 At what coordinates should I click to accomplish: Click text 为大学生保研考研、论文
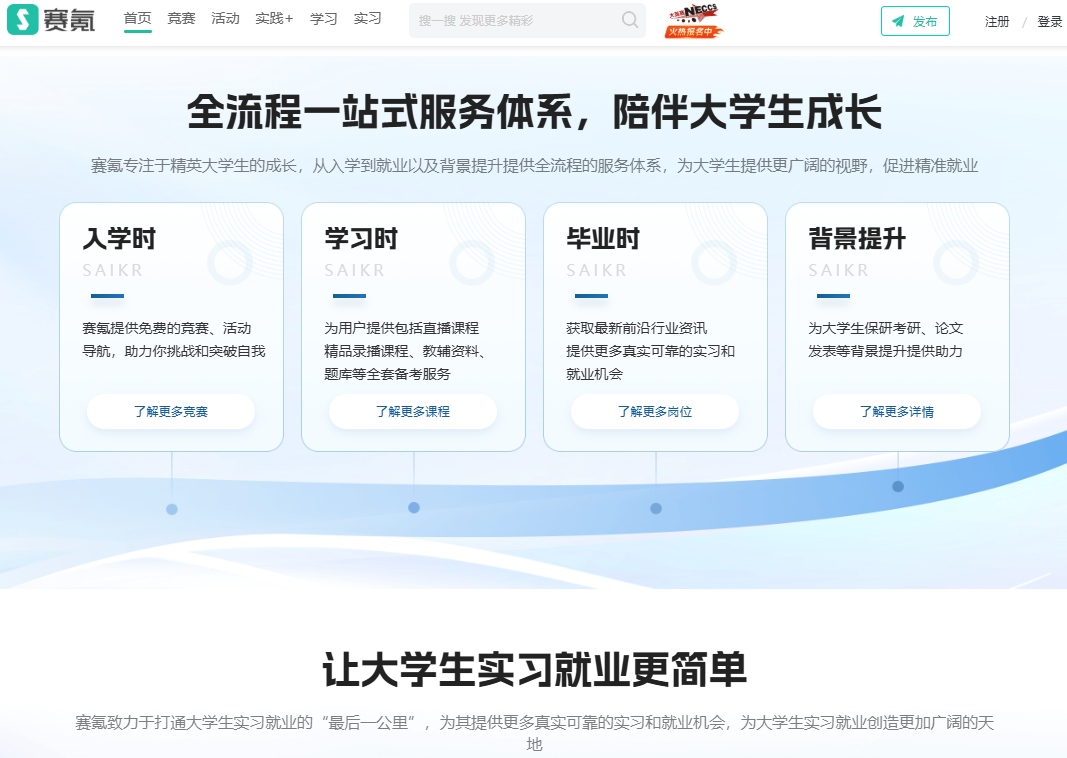[x=885, y=328]
